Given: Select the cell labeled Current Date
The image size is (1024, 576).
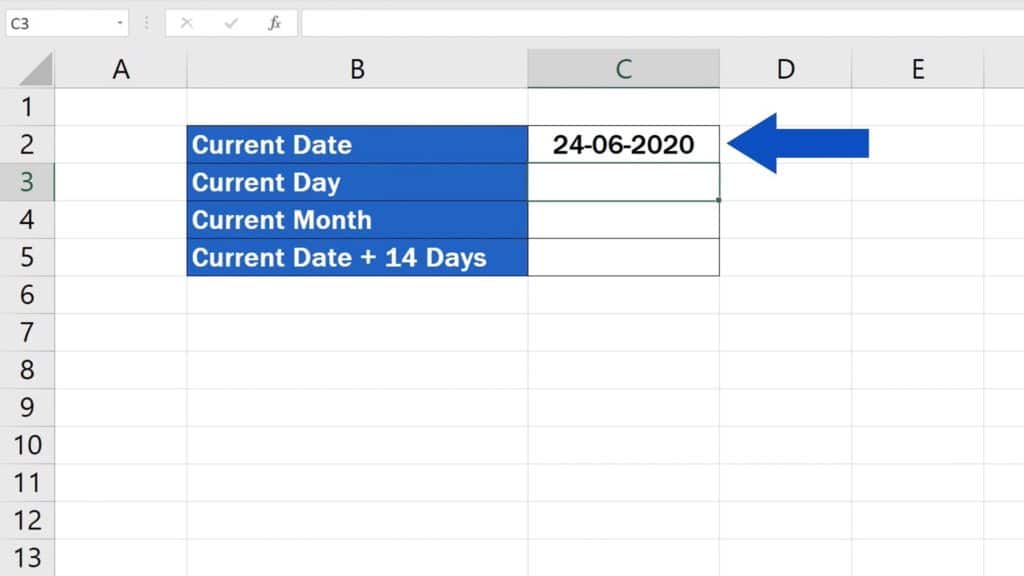Looking at the screenshot, I should click(x=356, y=144).
